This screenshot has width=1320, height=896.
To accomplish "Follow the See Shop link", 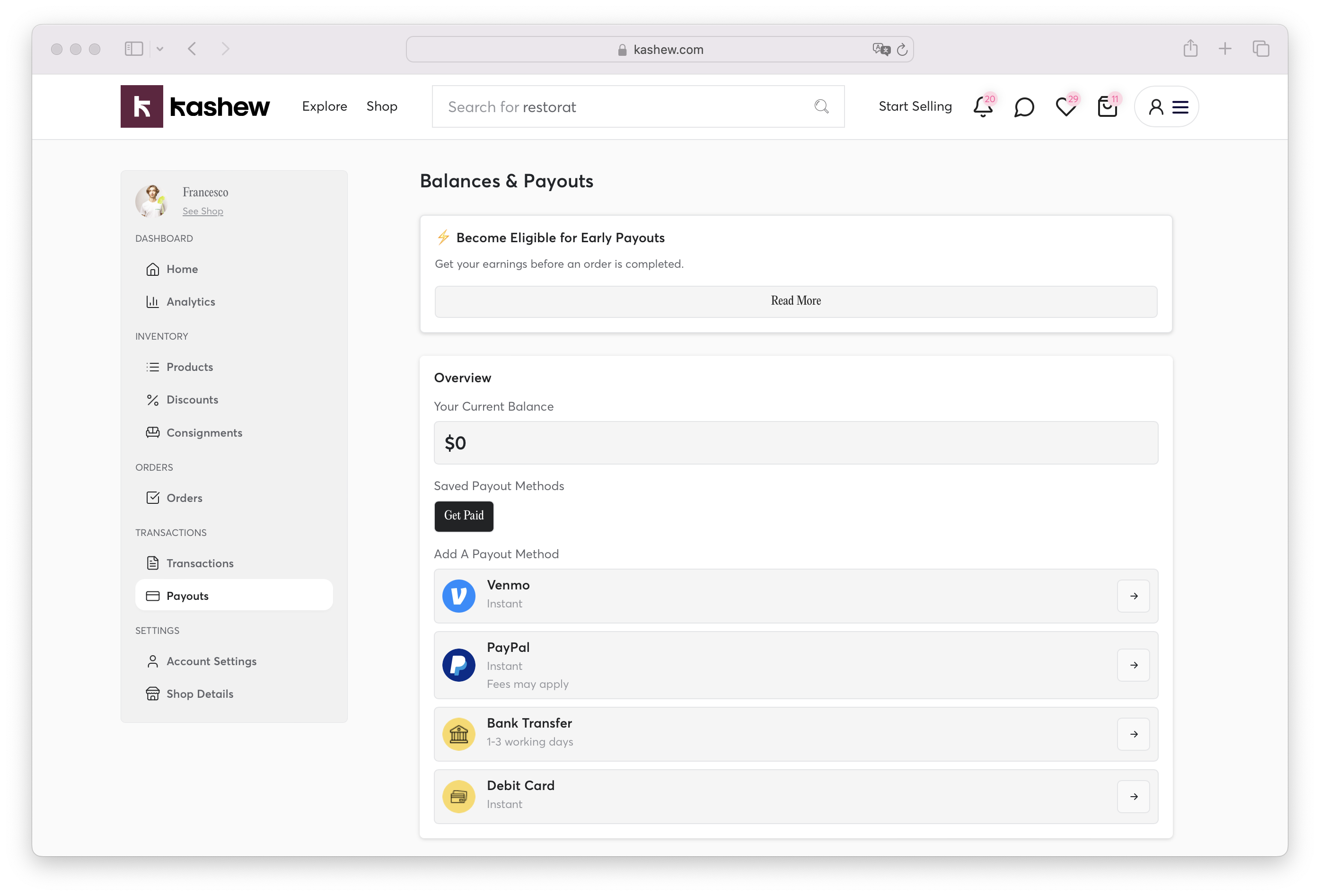I will pyautogui.click(x=203, y=211).
